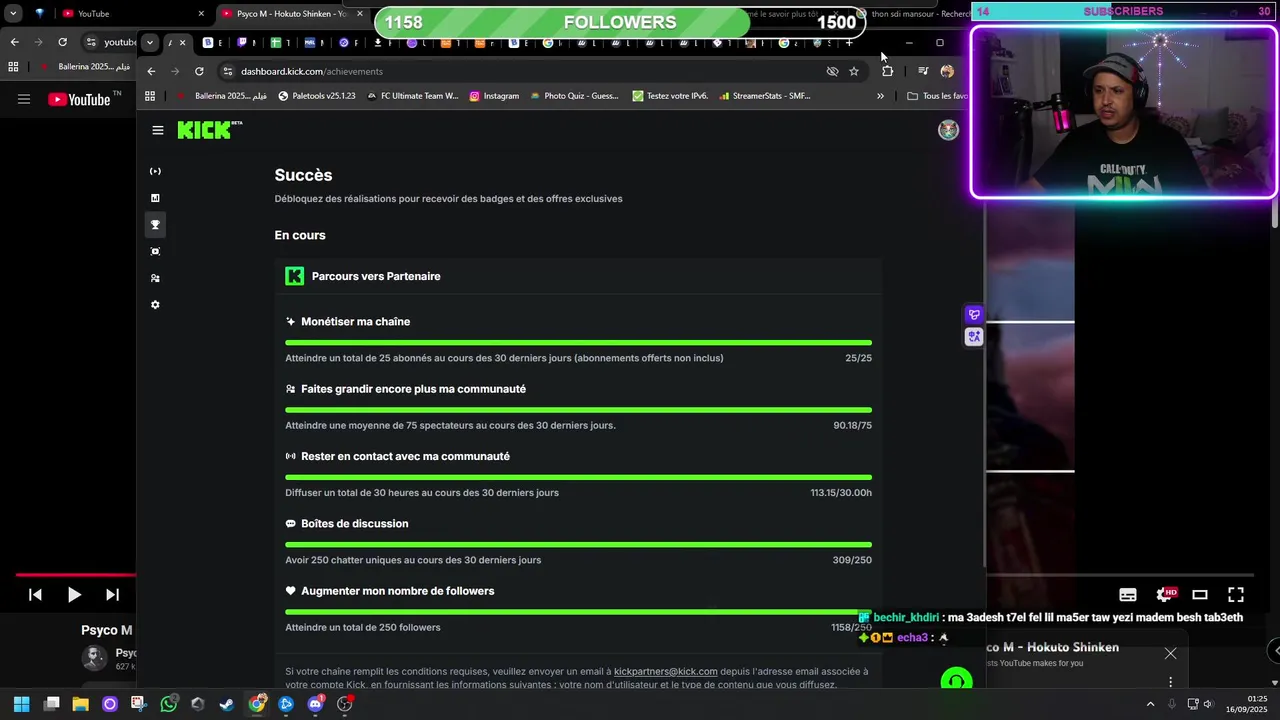Open WhatsApp from the taskbar
The height and width of the screenshot is (720, 1280).
pyautogui.click(x=168, y=704)
